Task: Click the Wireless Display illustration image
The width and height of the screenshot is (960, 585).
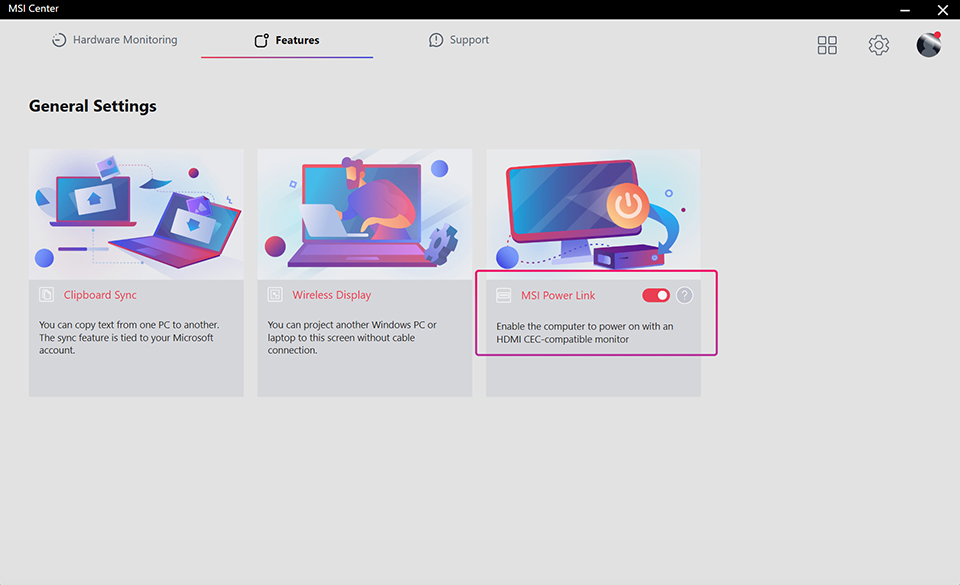Action: [x=364, y=214]
